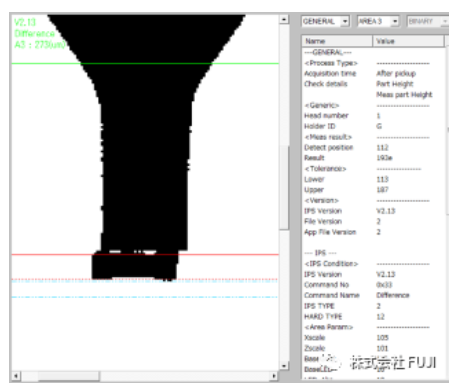This screenshot has height=388, width=453.
Task: Select the Head number row
Action: pyautogui.click(x=373, y=116)
